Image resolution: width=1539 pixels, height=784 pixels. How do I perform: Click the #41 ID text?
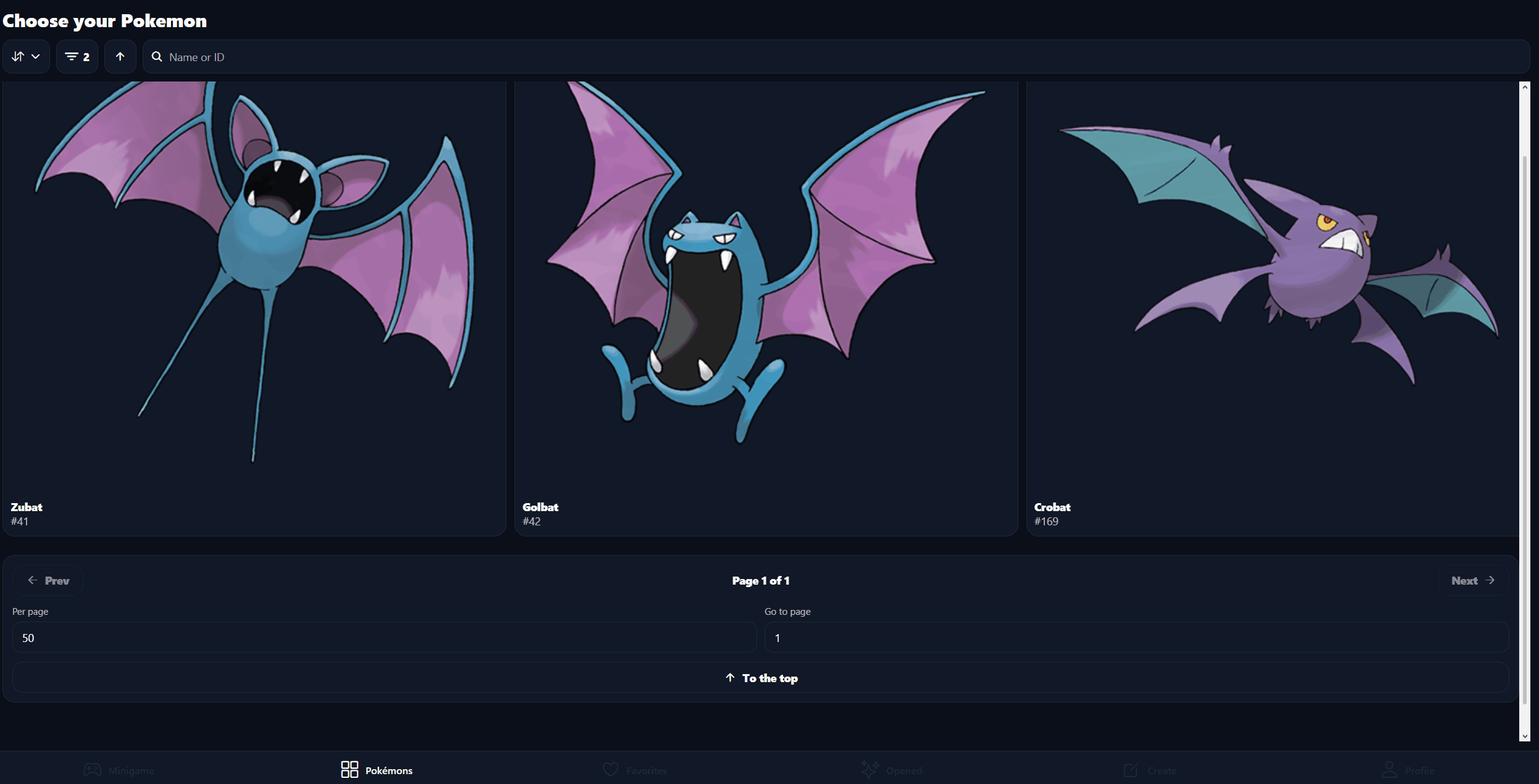(20, 522)
